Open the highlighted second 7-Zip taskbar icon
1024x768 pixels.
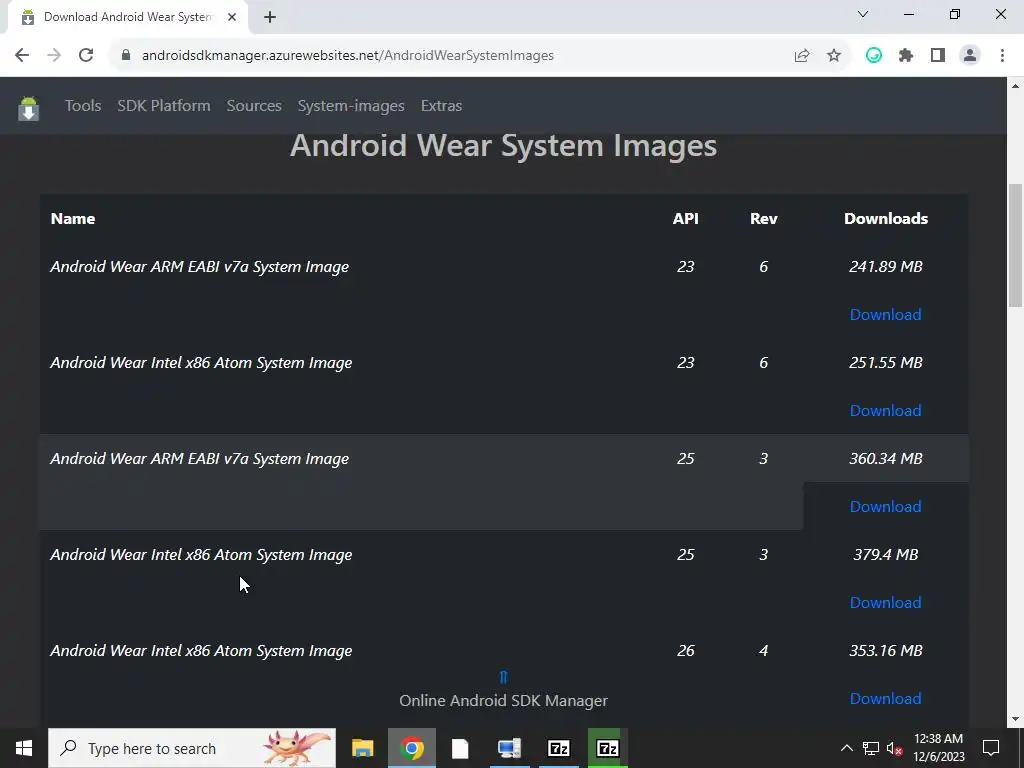(607, 748)
